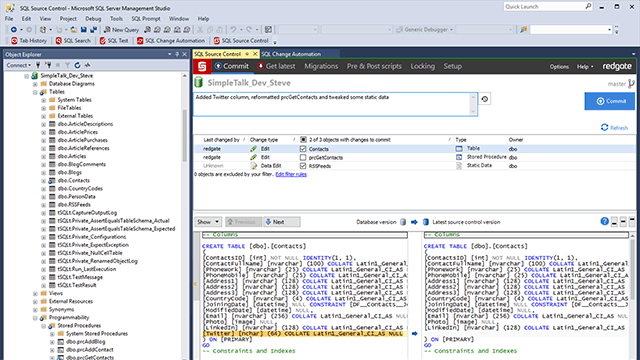Click the Object Explorer refresh icon
Image resolution: width=640 pixels, height=360 pixels.
click(x=77, y=65)
